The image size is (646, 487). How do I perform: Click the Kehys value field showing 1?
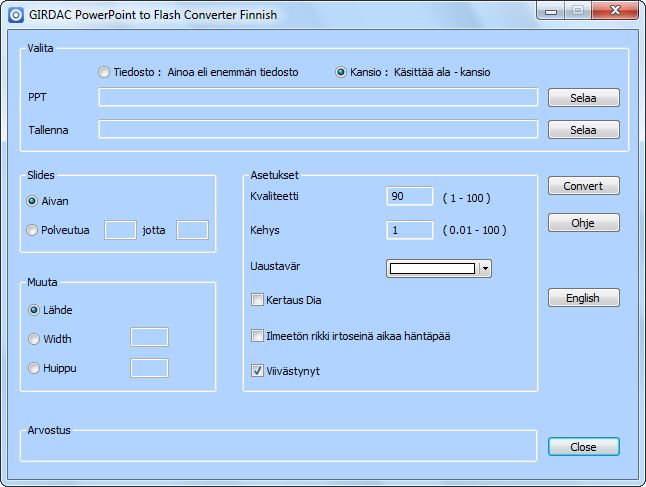(410, 230)
